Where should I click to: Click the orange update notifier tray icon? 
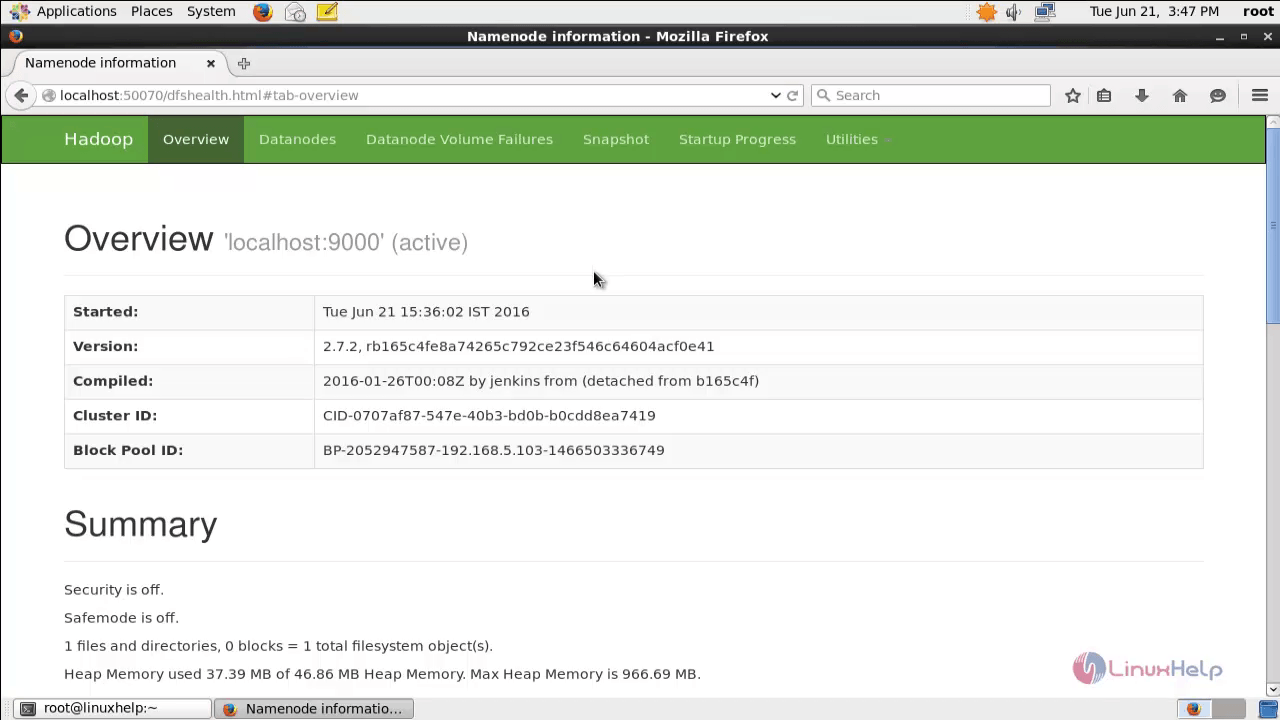987,12
